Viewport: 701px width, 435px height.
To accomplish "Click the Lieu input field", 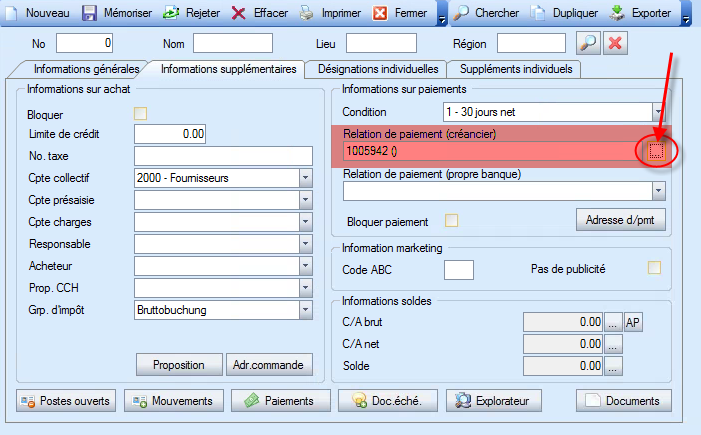I will pos(381,43).
